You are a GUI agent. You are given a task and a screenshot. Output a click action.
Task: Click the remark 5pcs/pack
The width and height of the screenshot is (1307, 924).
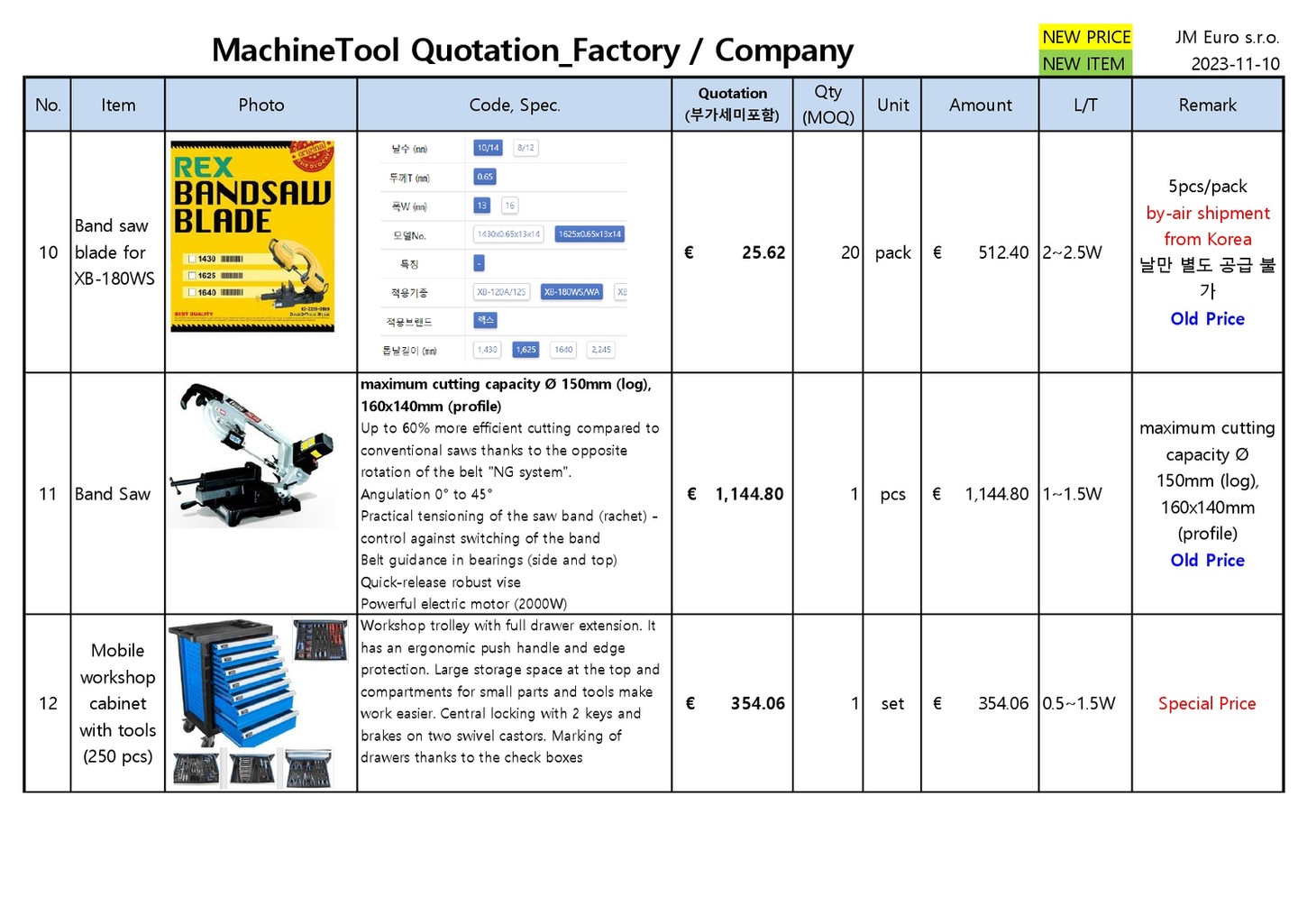pyautogui.click(x=1207, y=187)
